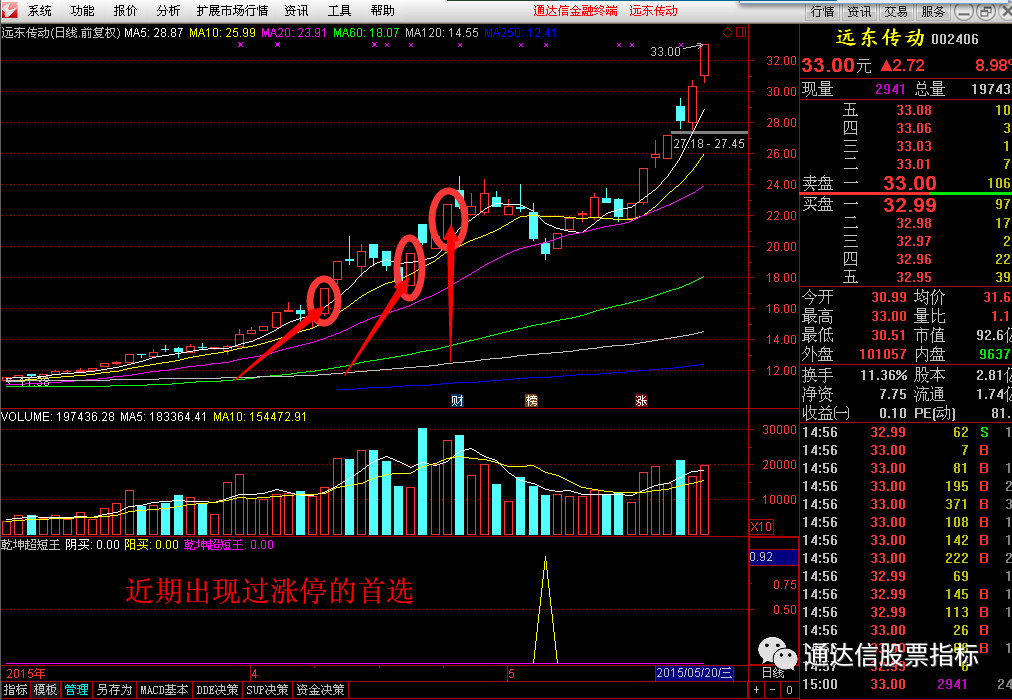Viewport: 1012px width, 700px height.
Task: Switch to the MACD基本 indicator tab
Action: 164,690
